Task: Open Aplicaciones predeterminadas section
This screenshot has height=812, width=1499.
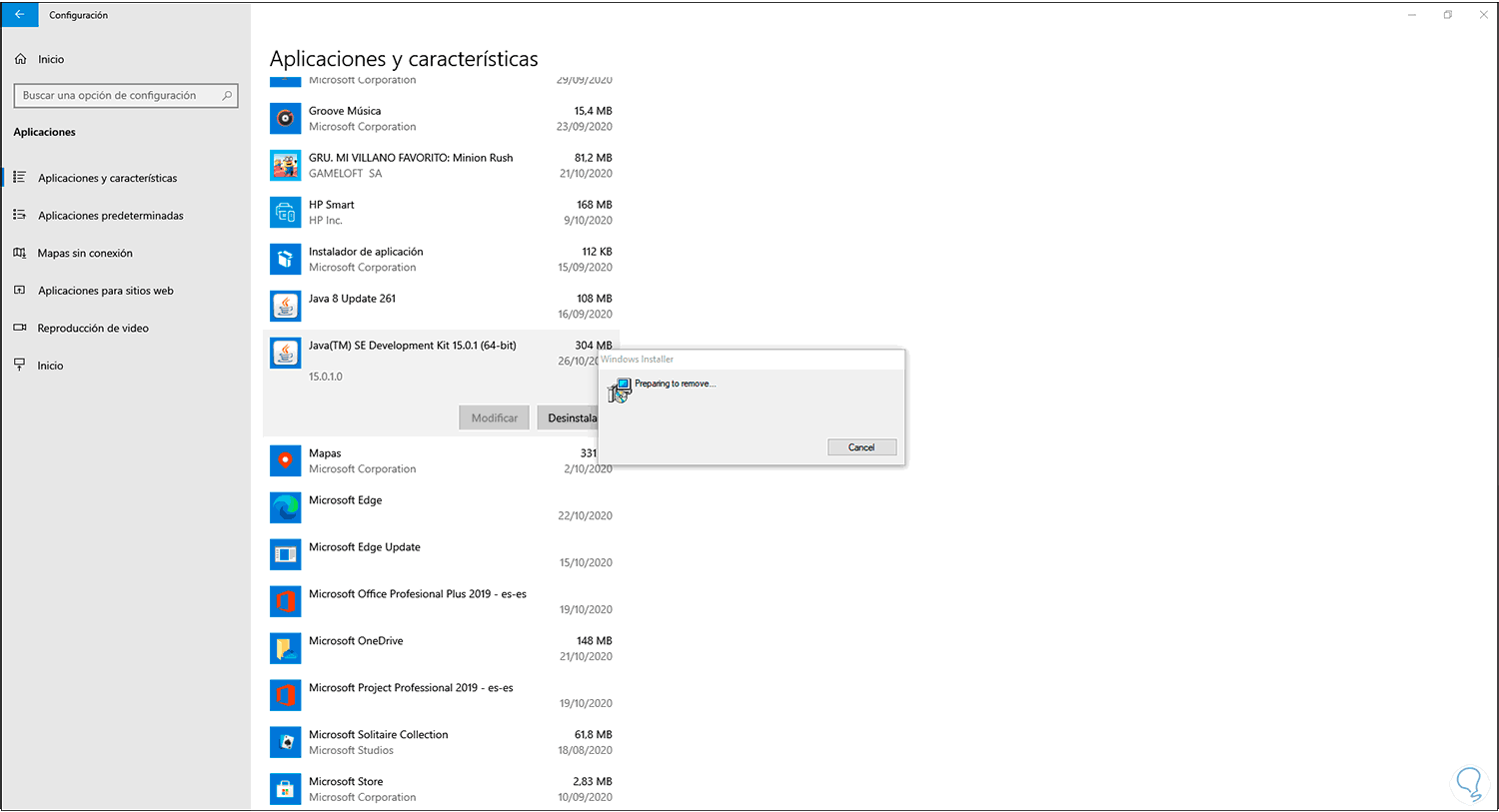Action: (x=111, y=216)
